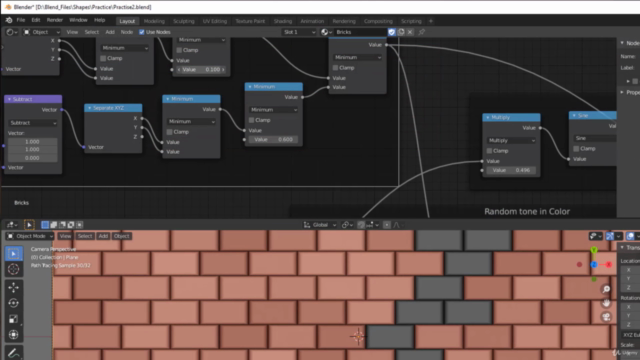
Task: Enable Clamp on the Multiply node
Action: 489,151
